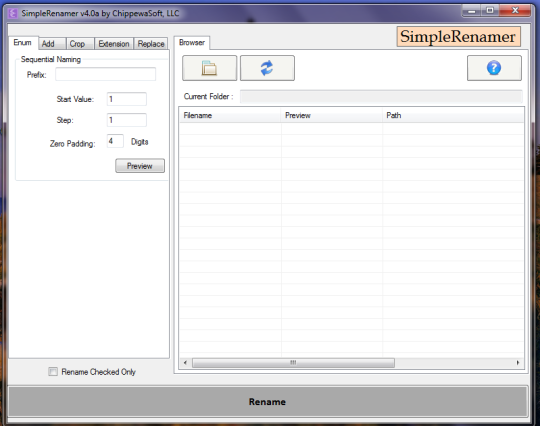
Task: Select the Replace tab
Action: 151,44
